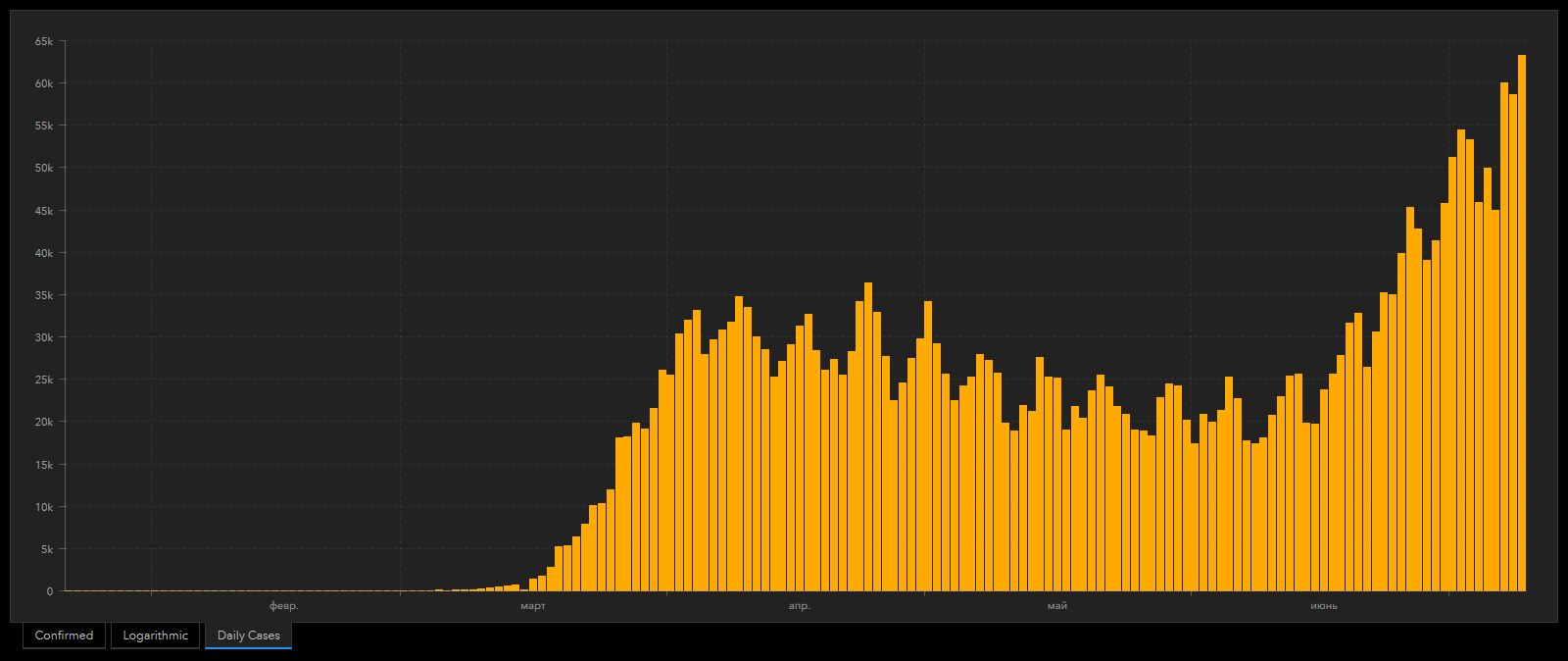
Task: Select the 35k y-axis tick label
Action: 44,295
